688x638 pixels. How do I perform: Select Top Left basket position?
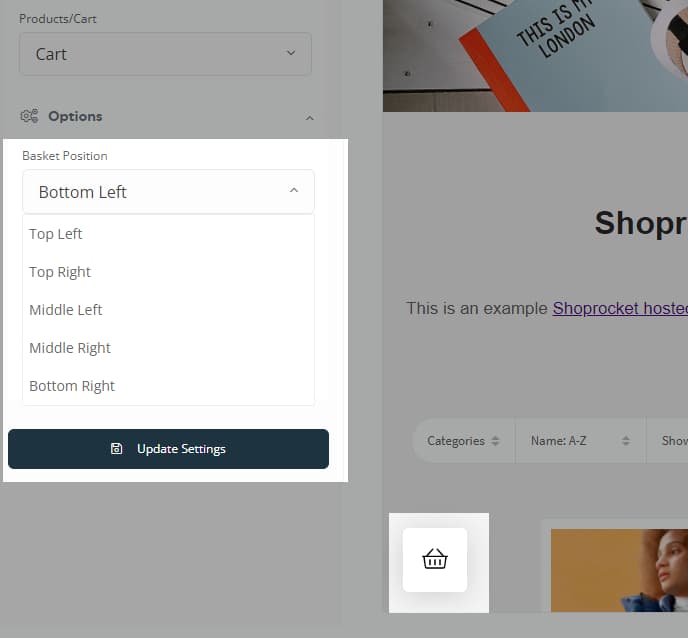click(x=56, y=234)
